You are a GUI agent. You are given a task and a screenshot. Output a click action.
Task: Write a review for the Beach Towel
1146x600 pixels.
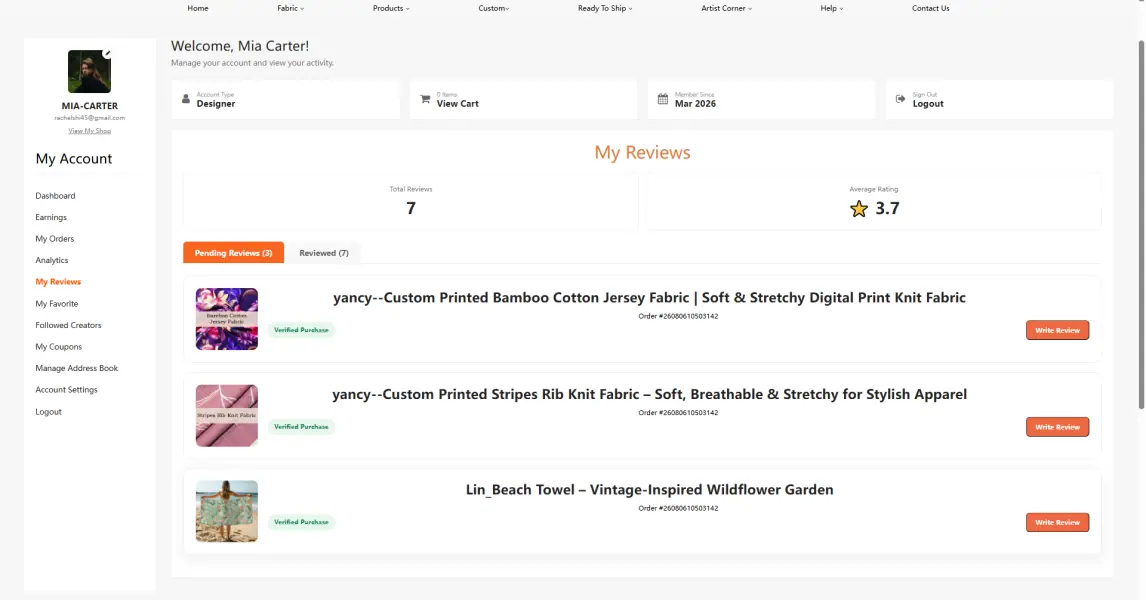click(1057, 523)
